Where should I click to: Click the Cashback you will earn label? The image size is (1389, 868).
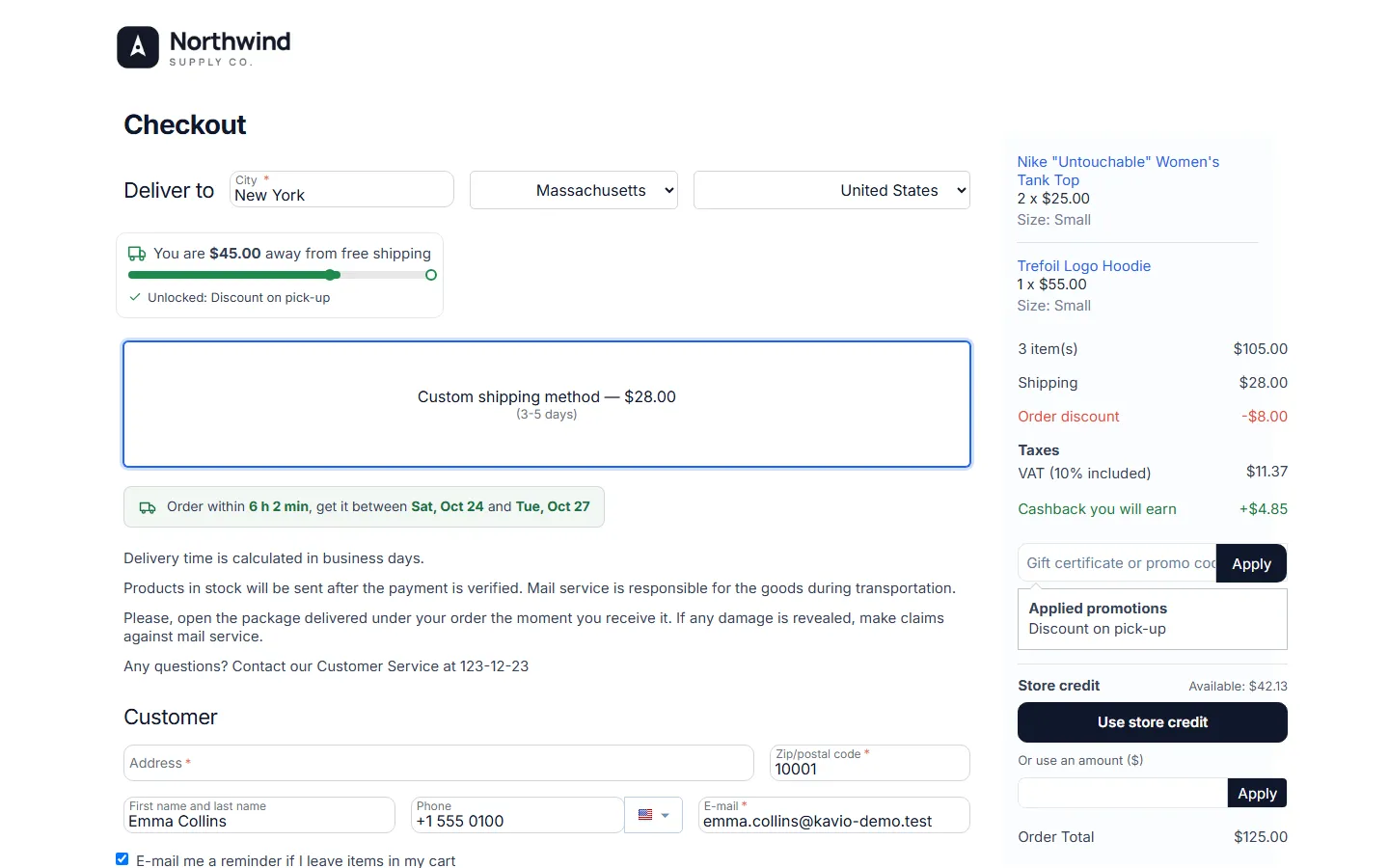pyautogui.click(x=1097, y=509)
